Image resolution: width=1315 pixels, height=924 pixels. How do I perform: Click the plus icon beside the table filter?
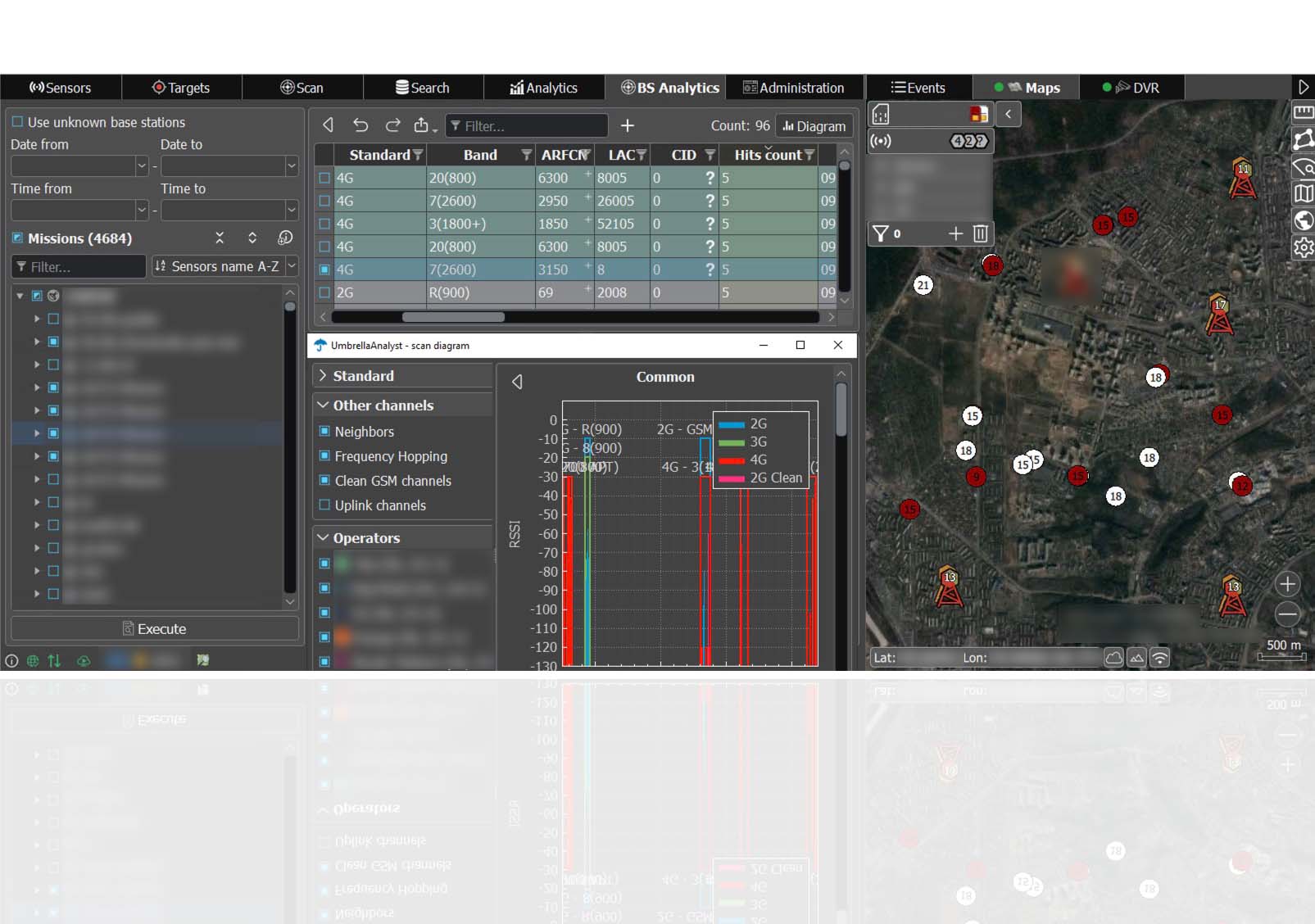click(x=628, y=125)
